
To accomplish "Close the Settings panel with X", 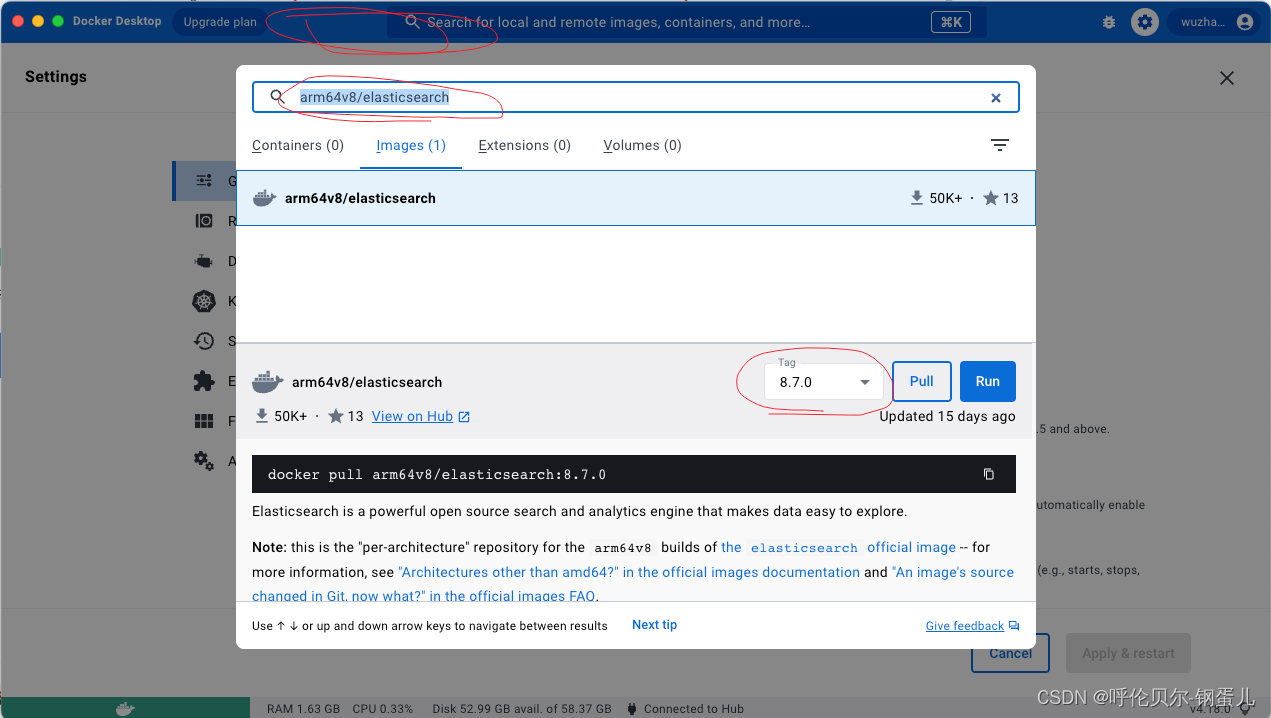I will pyautogui.click(x=1227, y=78).
